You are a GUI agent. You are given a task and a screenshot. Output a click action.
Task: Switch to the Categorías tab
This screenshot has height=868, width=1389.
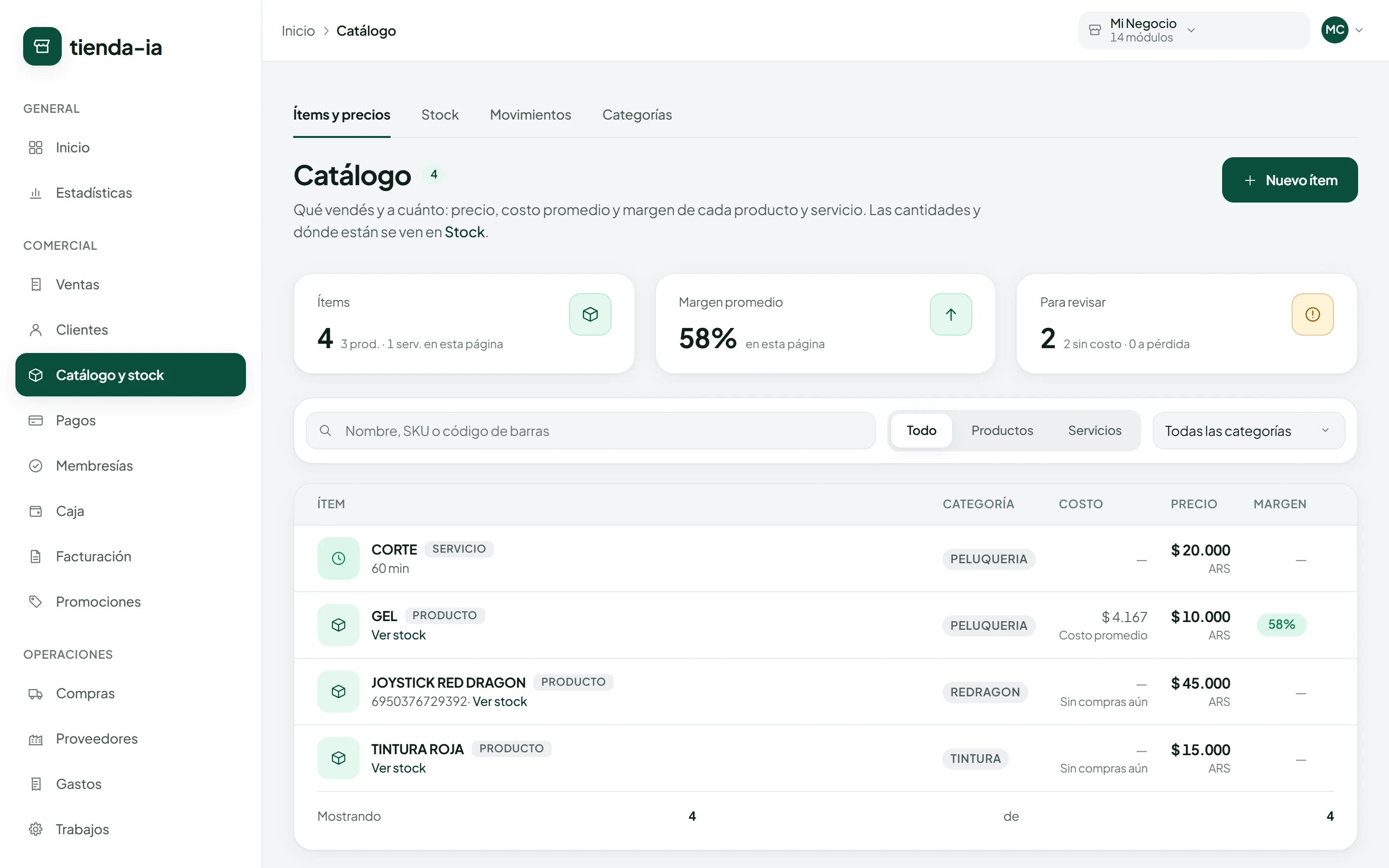tap(637, 115)
